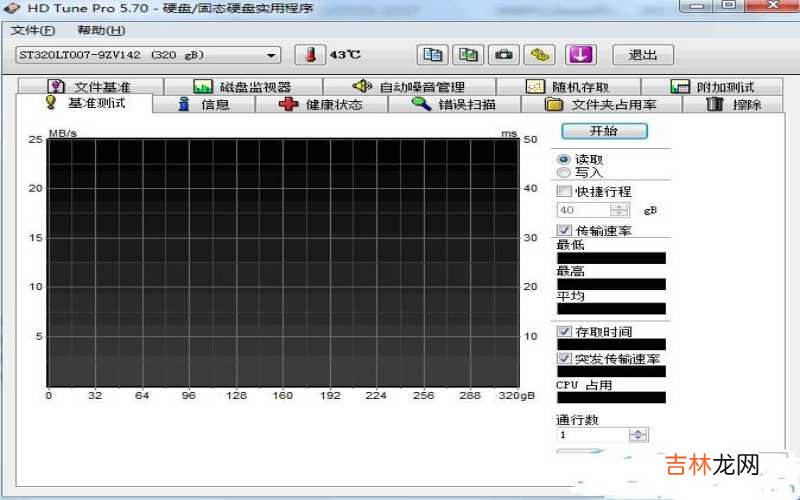The height and width of the screenshot is (500, 800).
Task: Enable the 快捷行程 checkbox
Action: point(564,191)
